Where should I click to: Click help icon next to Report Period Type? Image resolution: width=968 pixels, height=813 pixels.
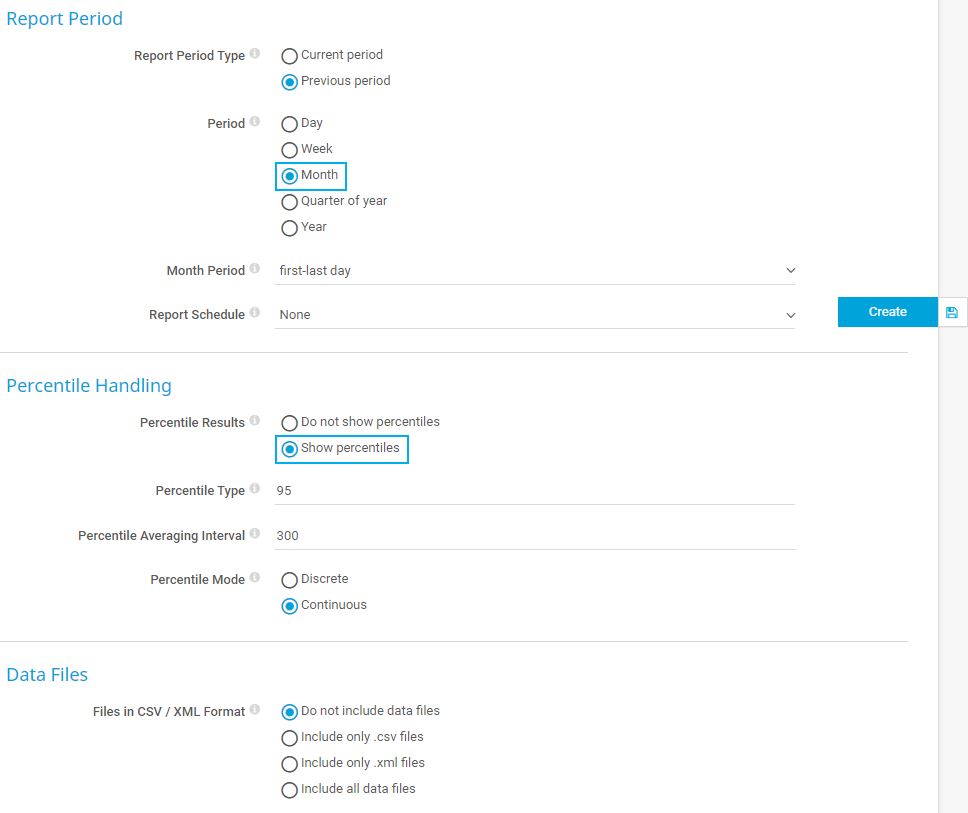click(x=255, y=54)
